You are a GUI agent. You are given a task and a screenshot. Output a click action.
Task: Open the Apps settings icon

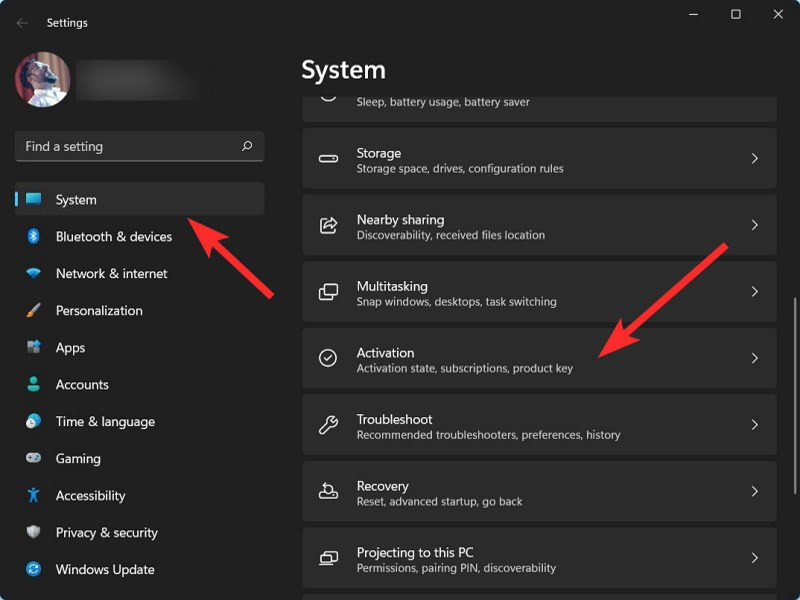point(35,347)
